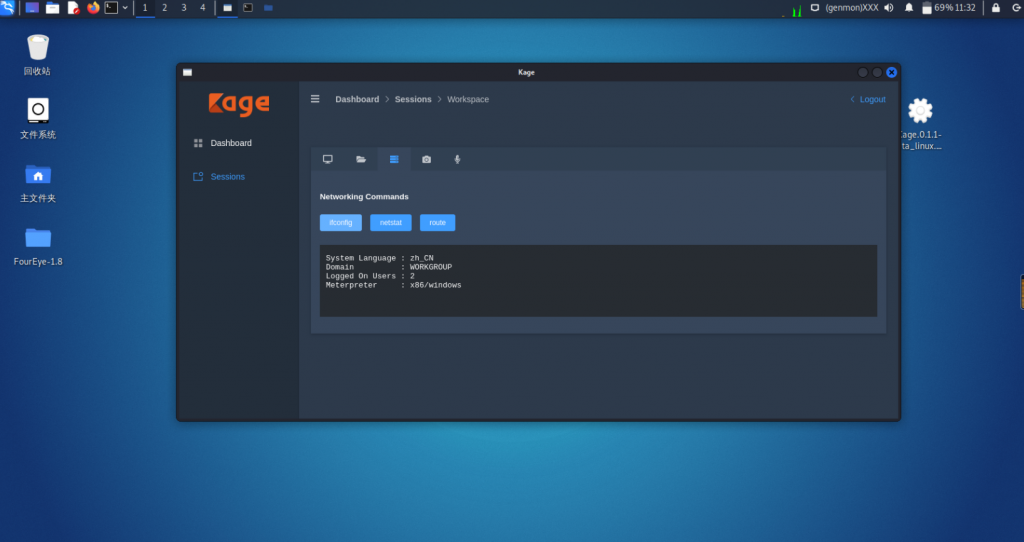Switch to workspace 3
This screenshot has width=1024, height=542.
[x=184, y=8]
